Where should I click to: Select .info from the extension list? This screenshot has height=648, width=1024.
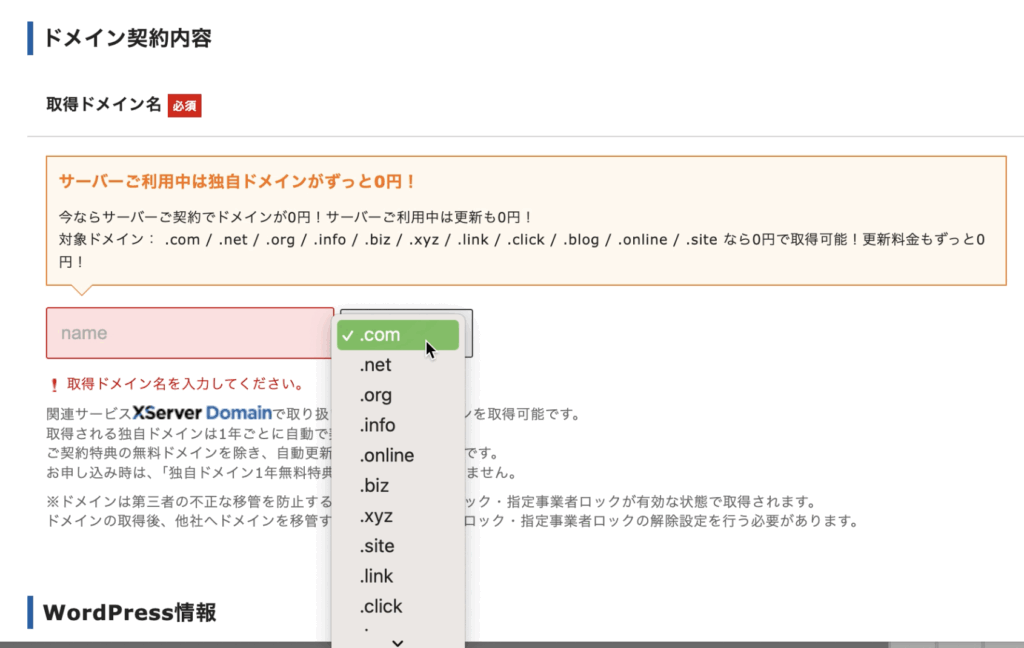(378, 425)
